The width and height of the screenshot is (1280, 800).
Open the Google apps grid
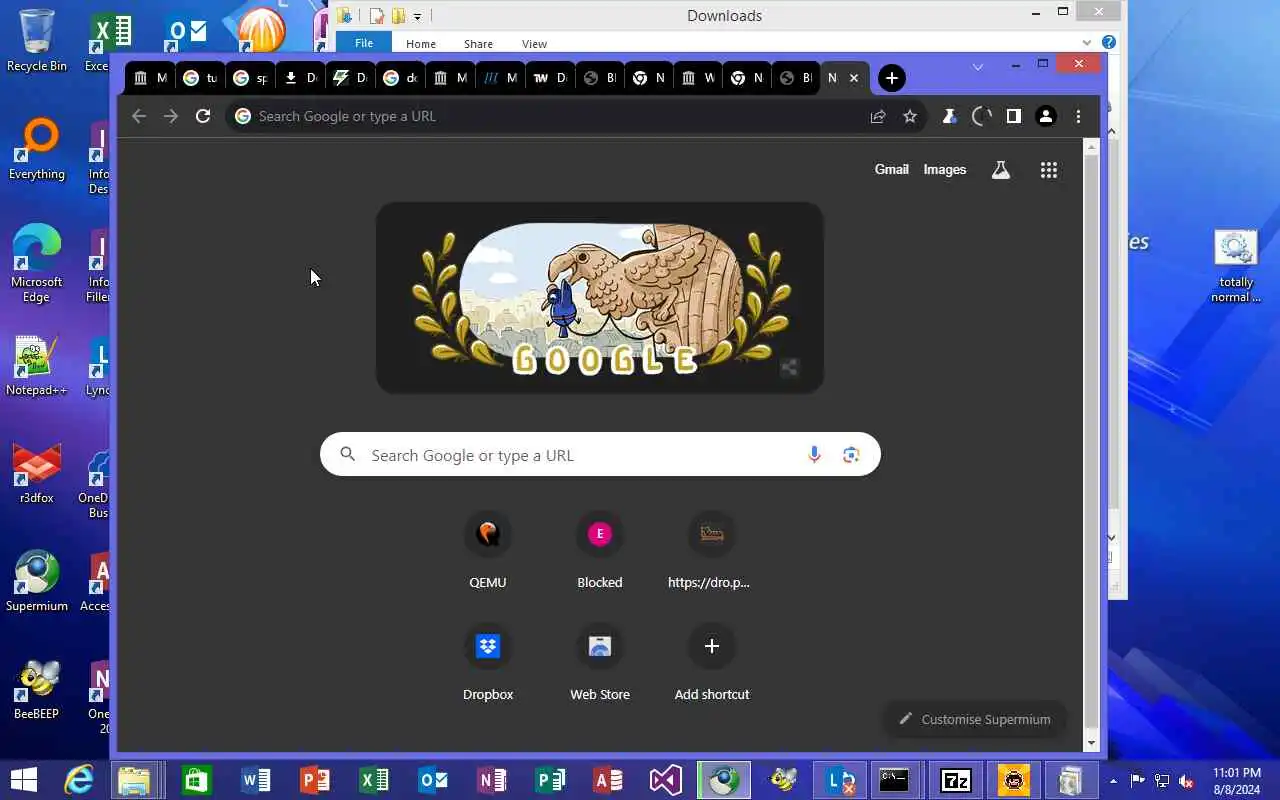click(x=1049, y=170)
